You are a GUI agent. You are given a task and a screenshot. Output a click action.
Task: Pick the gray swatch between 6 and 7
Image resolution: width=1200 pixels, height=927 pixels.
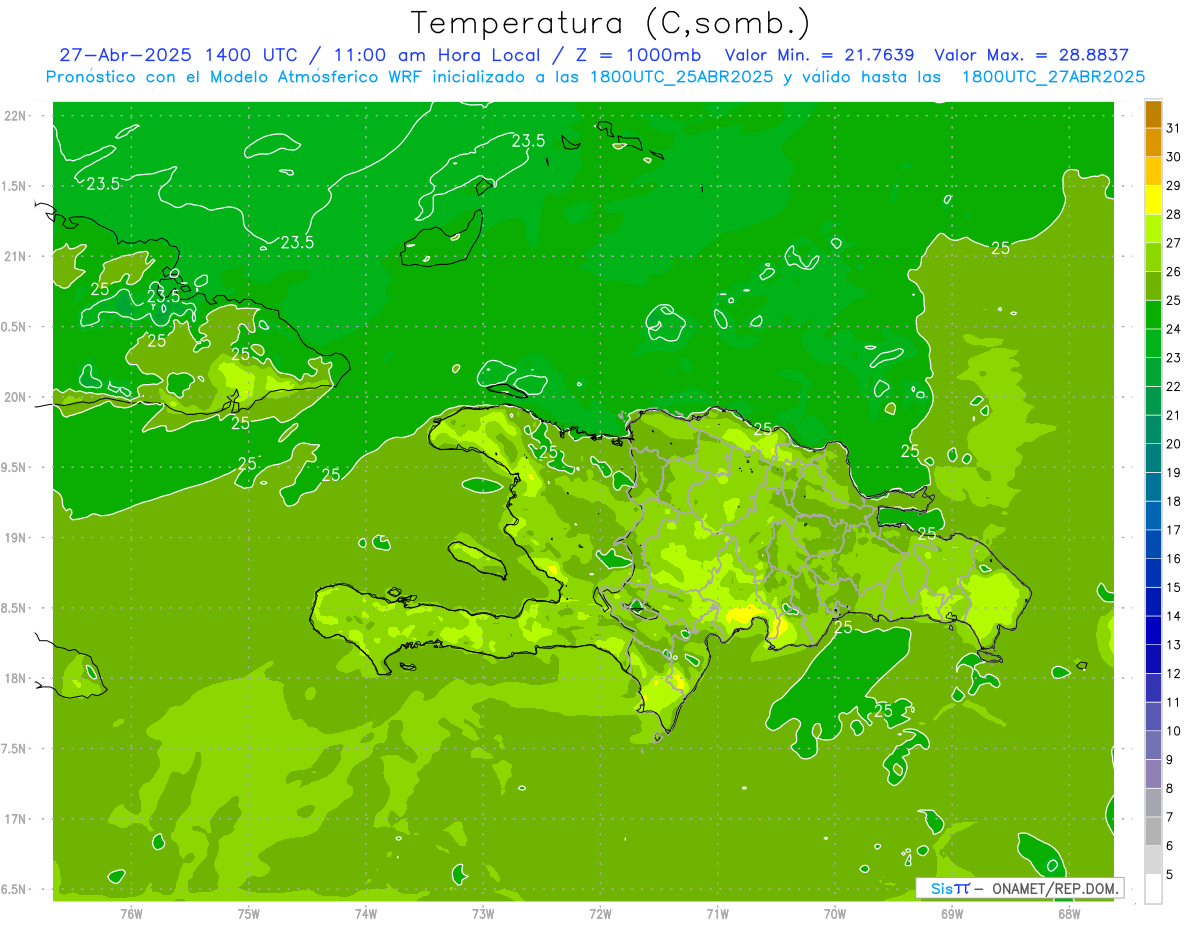pyautogui.click(x=1153, y=832)
